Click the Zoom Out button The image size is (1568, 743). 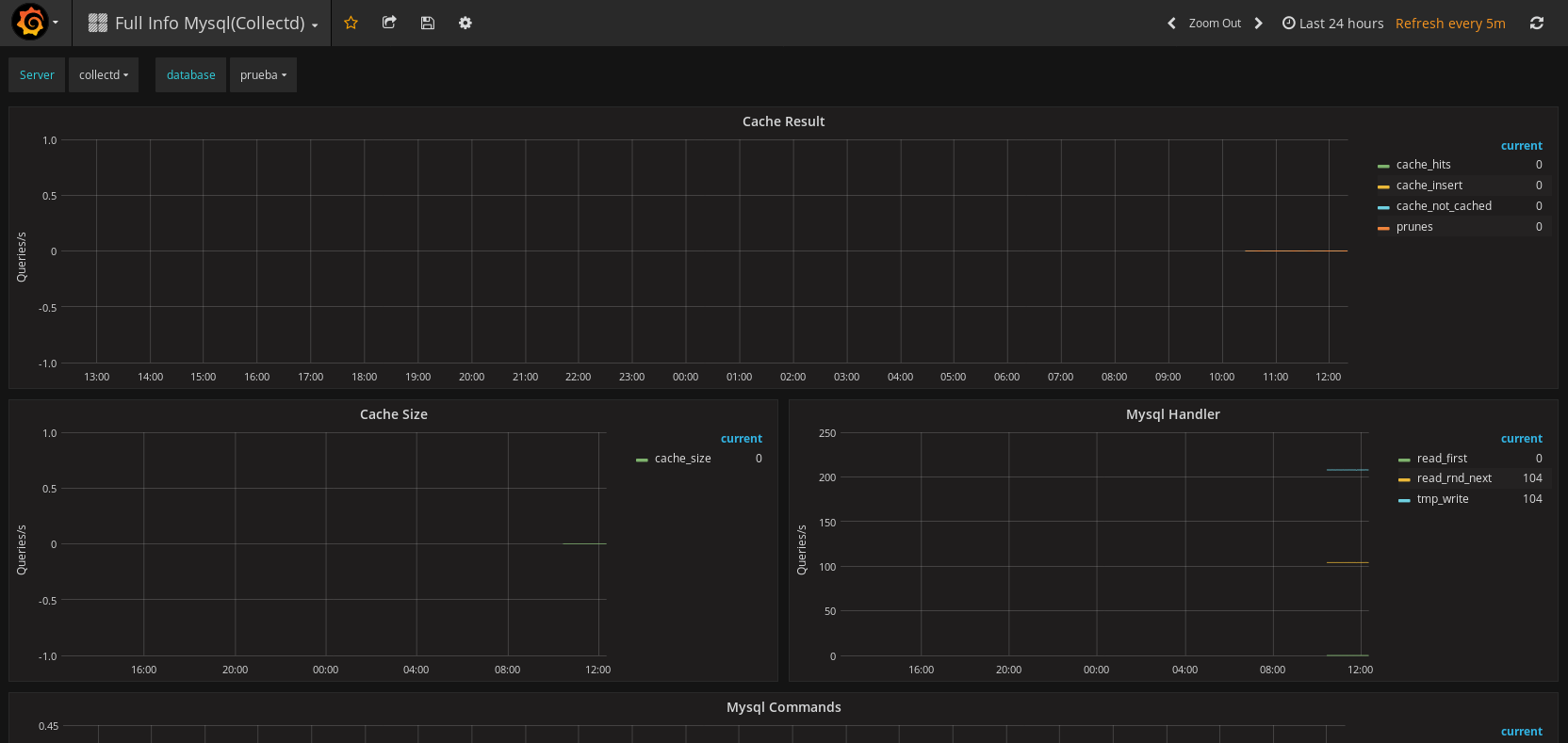pos(1214,24)
